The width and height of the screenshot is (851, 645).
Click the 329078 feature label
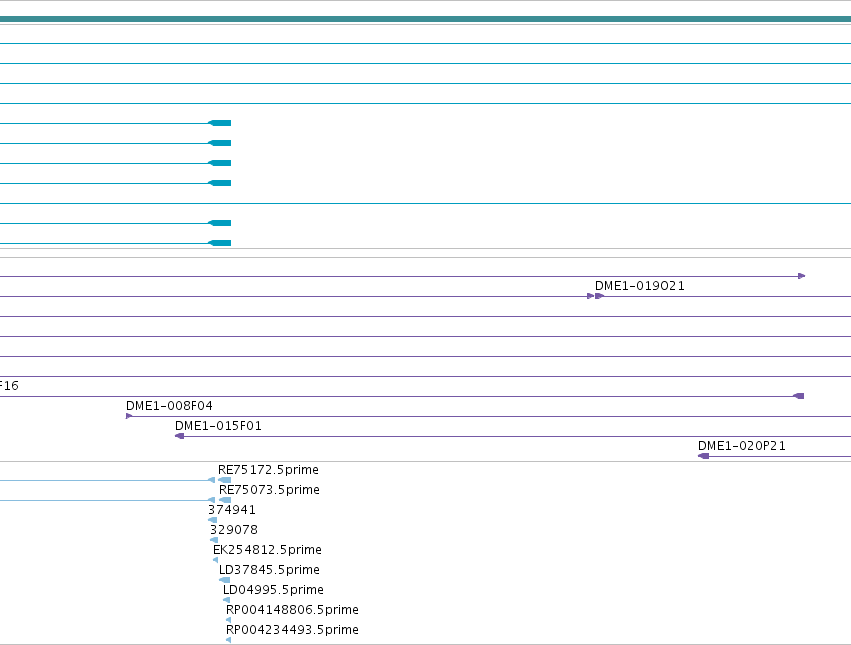(x=234, y=530)
